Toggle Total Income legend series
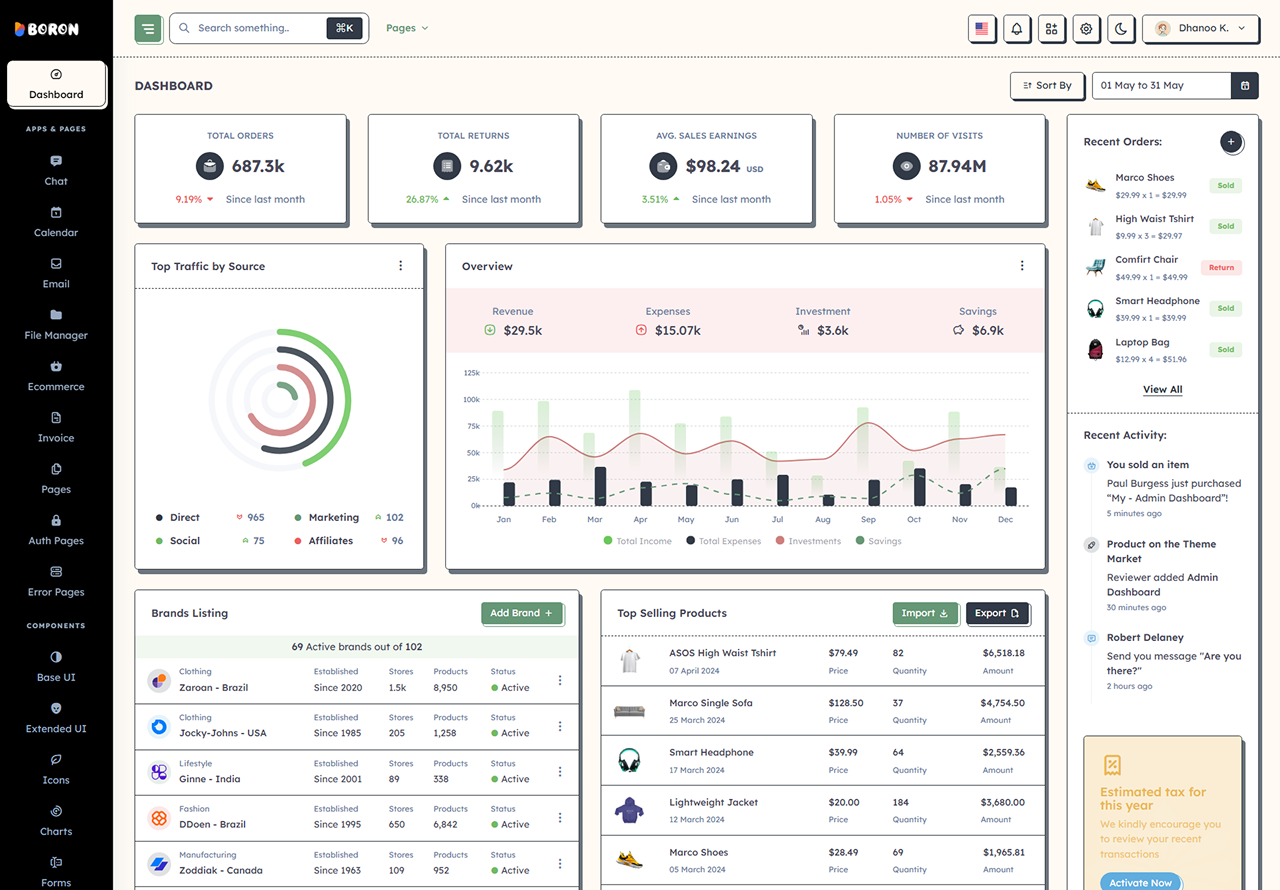This screenshot has height=890, width=1280. (638, 541)
